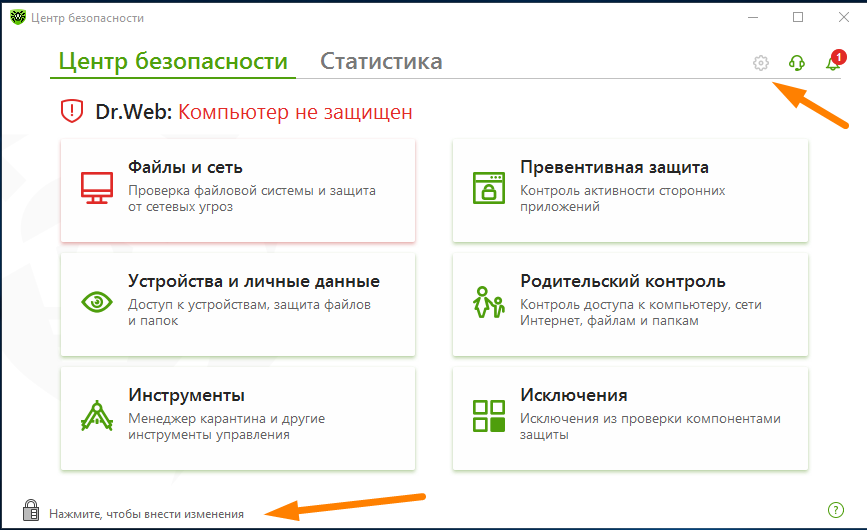867x530 pixels.
Task: Maximize the Dr.Web window
Action: pyautogui.click(x=798, y=17)
